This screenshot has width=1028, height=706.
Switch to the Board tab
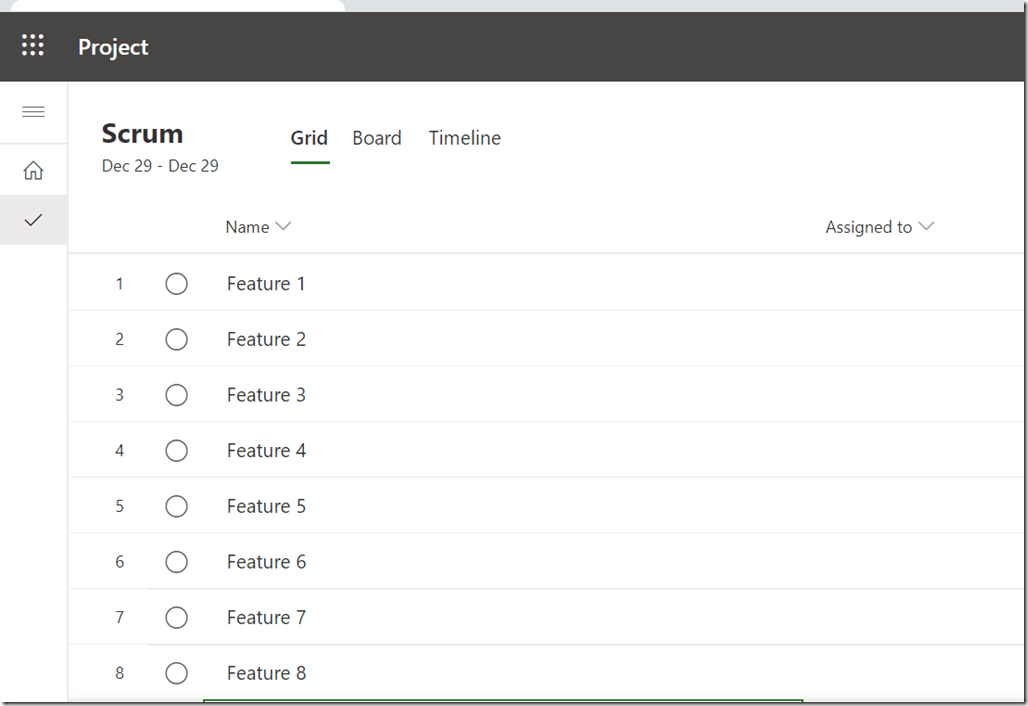click(x=377, y=138)
